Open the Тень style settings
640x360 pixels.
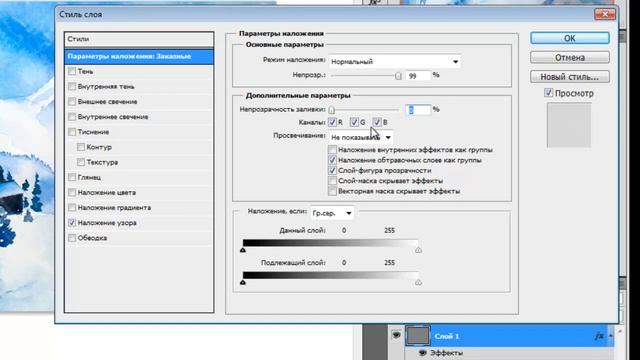[85, 71]
